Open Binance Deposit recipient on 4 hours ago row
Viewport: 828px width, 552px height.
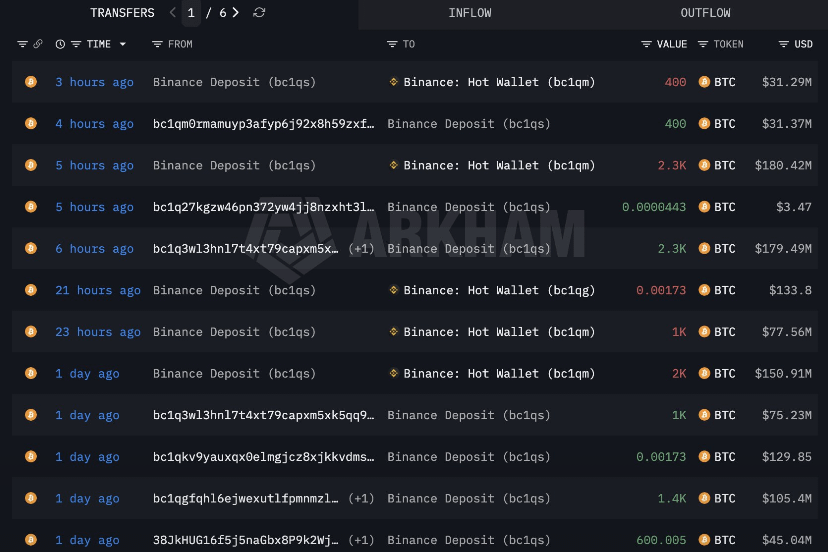coord(469,124)
